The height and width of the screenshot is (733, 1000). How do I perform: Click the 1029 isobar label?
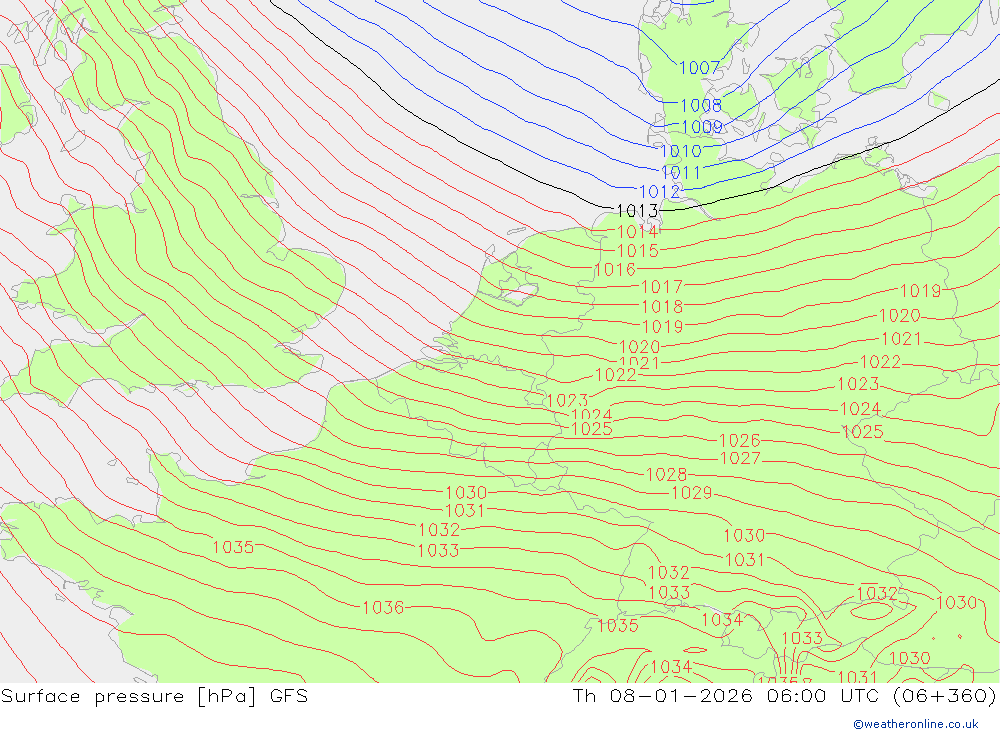click(691, 493)
